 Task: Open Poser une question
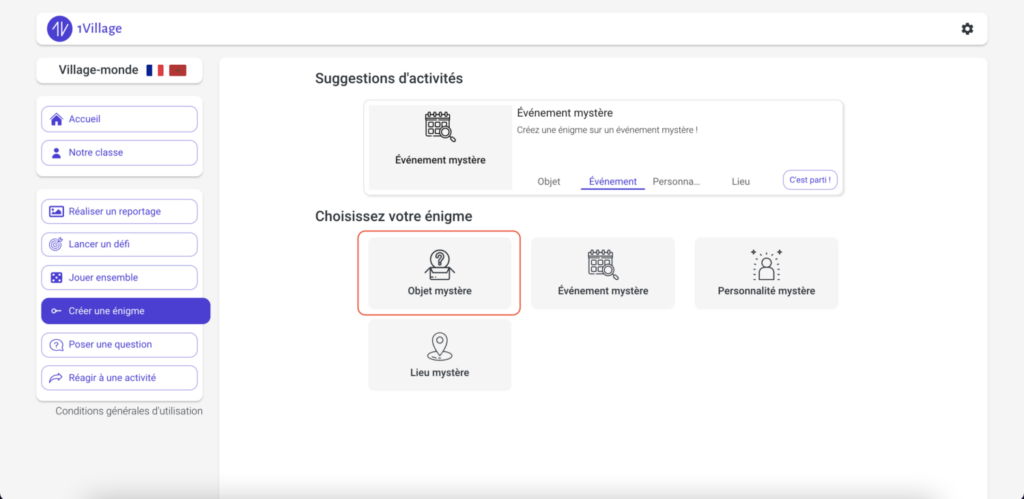120,344
